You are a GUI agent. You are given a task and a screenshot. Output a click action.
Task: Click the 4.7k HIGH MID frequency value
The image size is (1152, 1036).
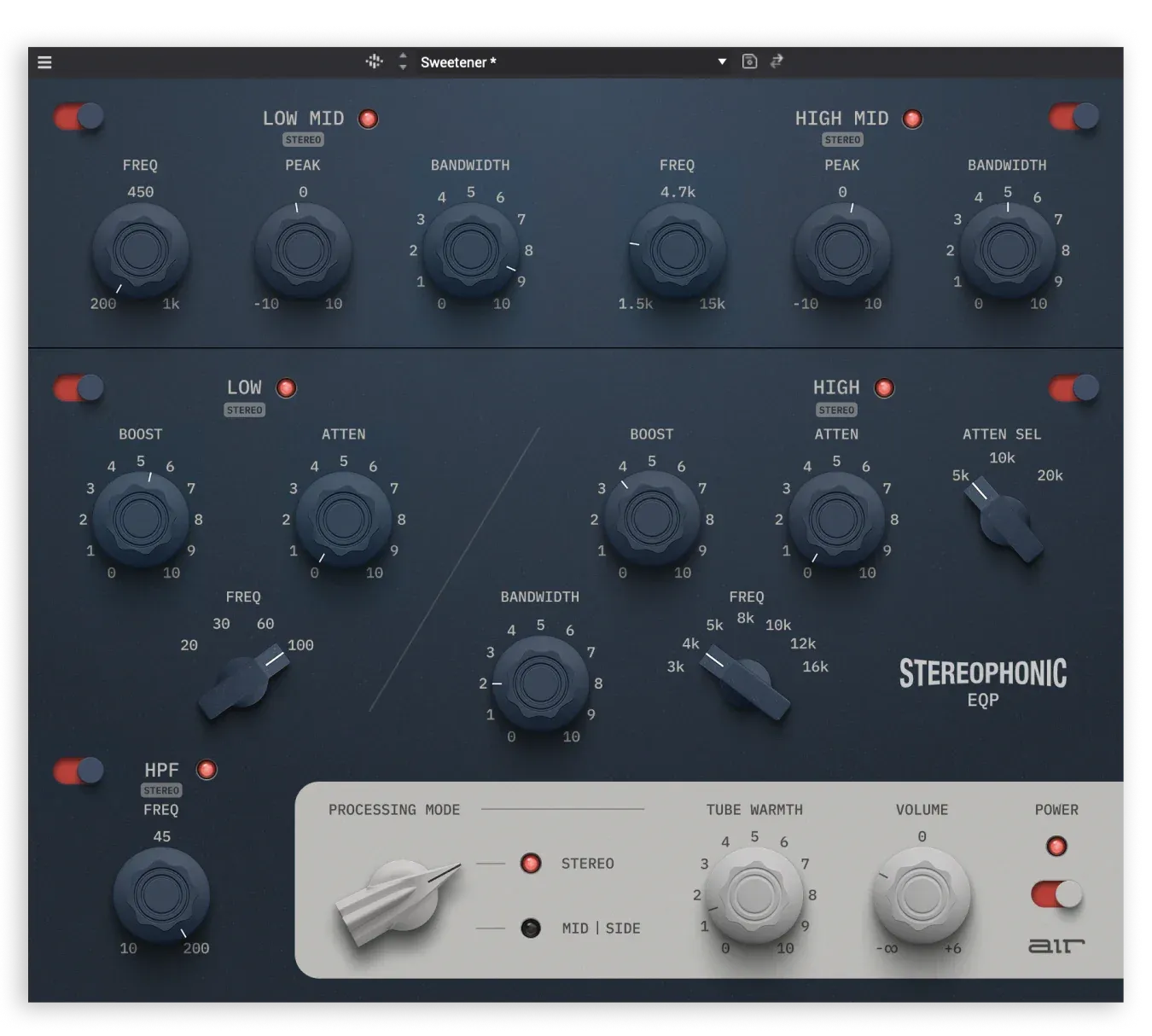coord(678,192)
